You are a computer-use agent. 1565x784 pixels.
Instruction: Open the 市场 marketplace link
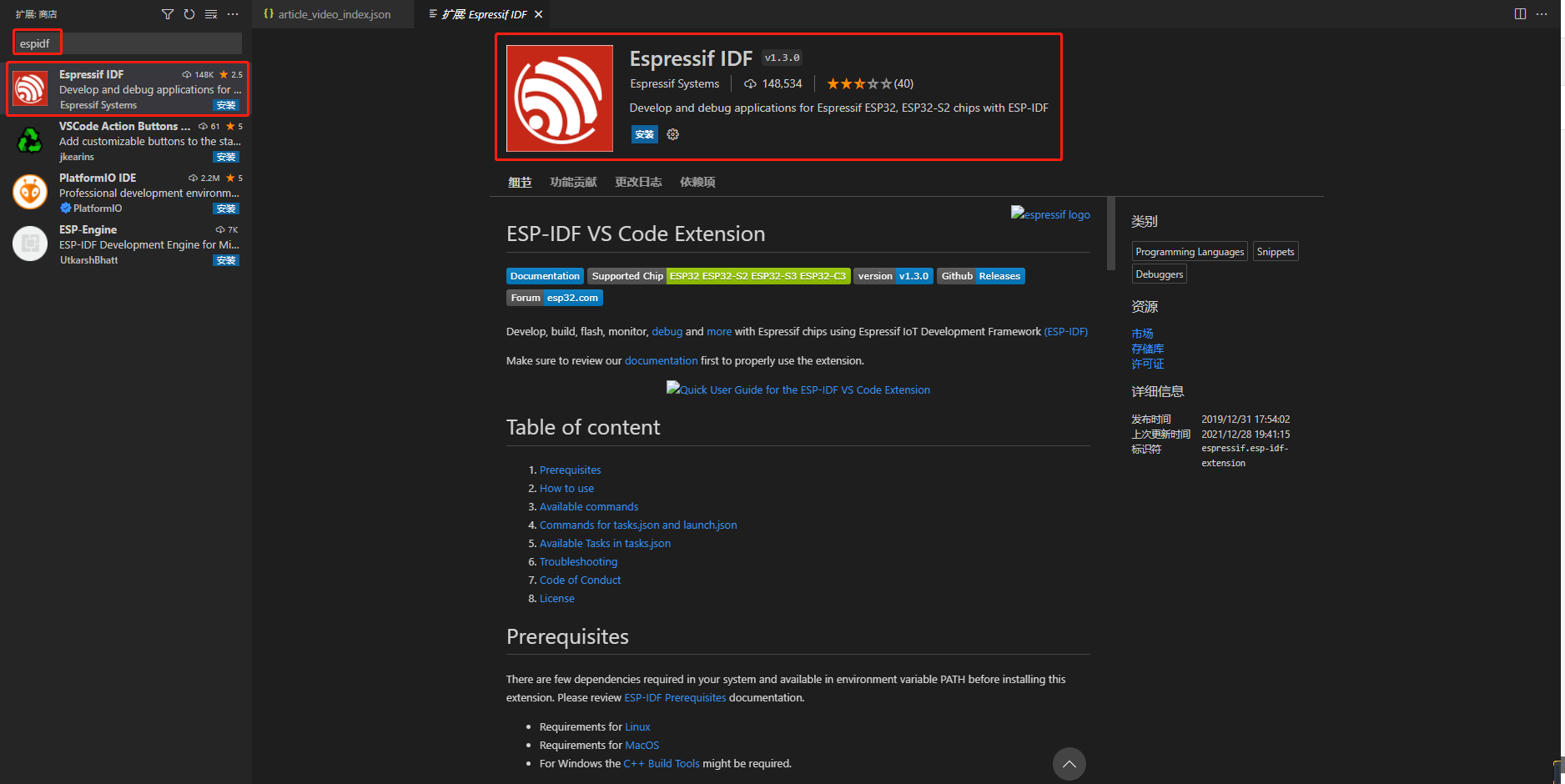(1142, 334)
